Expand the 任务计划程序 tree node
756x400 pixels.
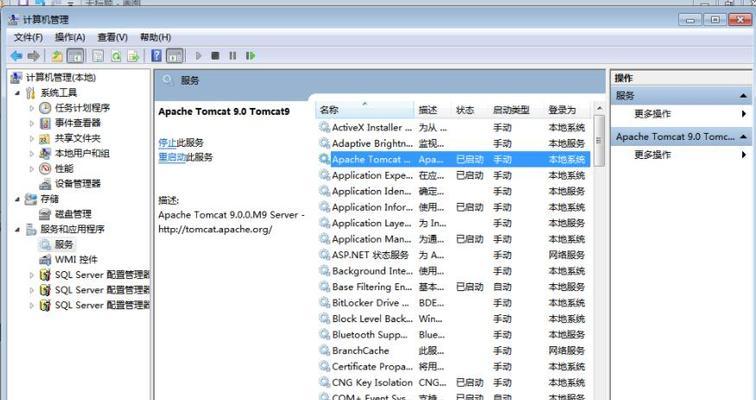tap(32, 108)
